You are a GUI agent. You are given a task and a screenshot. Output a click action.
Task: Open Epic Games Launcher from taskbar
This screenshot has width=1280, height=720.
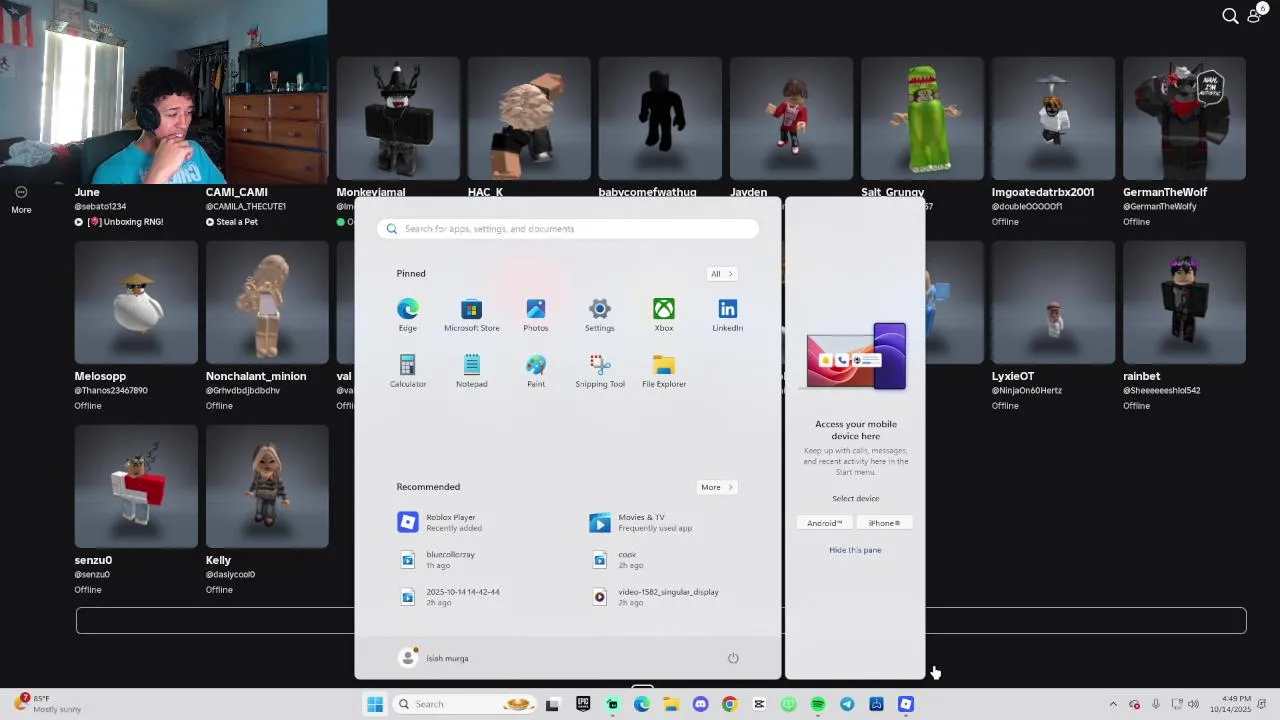pos(583,704)
